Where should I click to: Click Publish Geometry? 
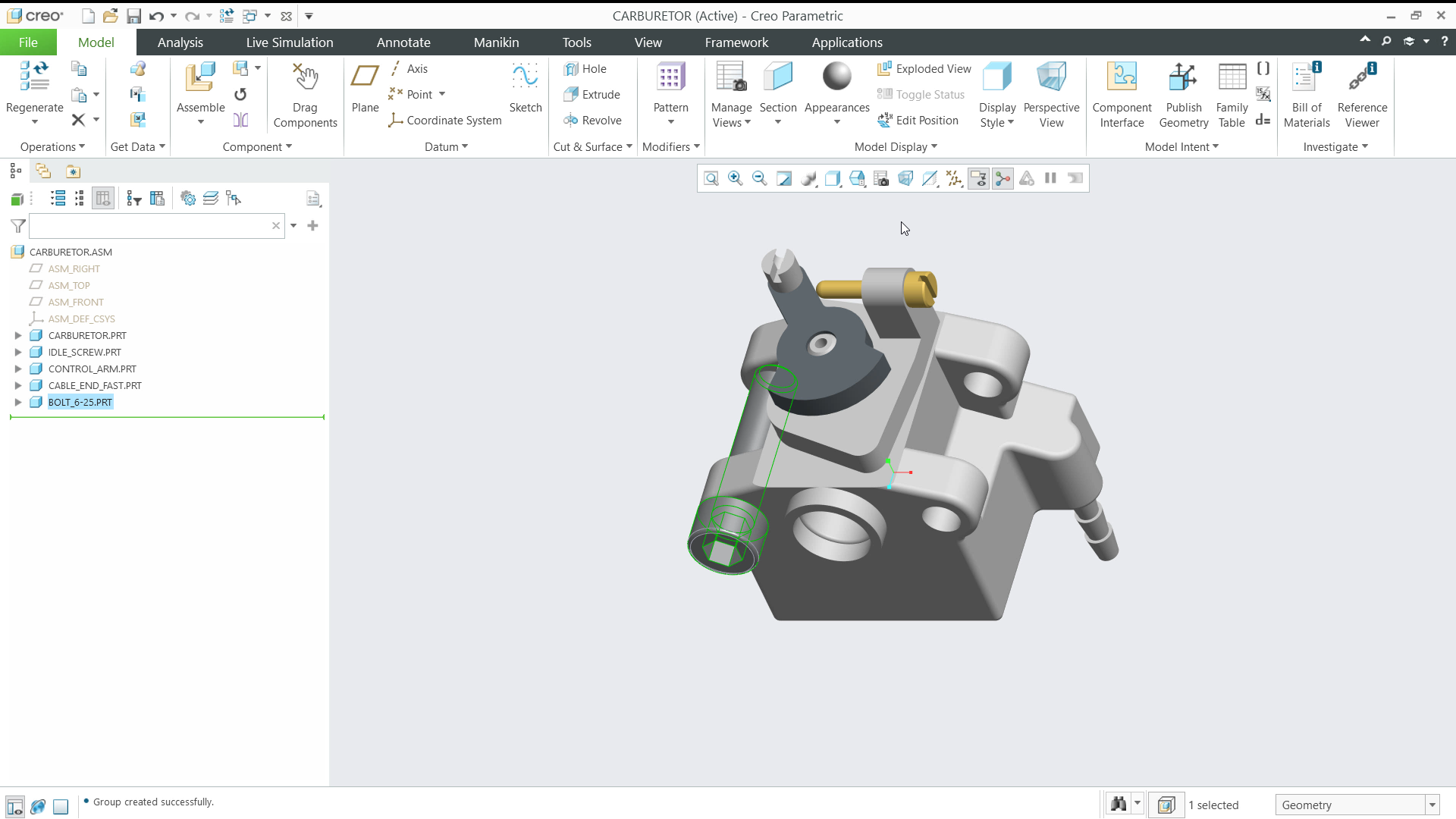[1183, 95]
